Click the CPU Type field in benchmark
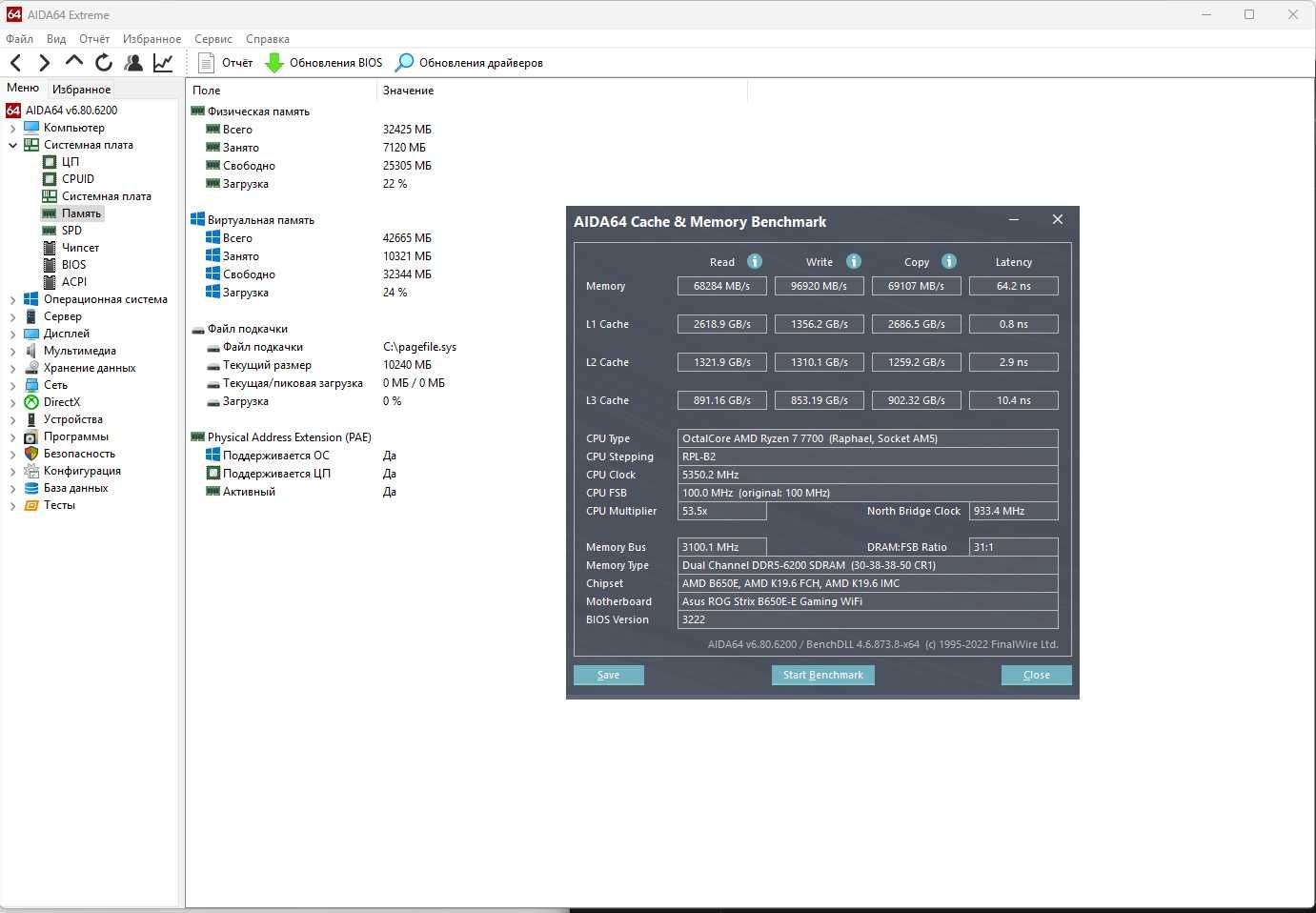Image resolution: width=1316 pixels, height=913 pixels. tap(868, 438)
